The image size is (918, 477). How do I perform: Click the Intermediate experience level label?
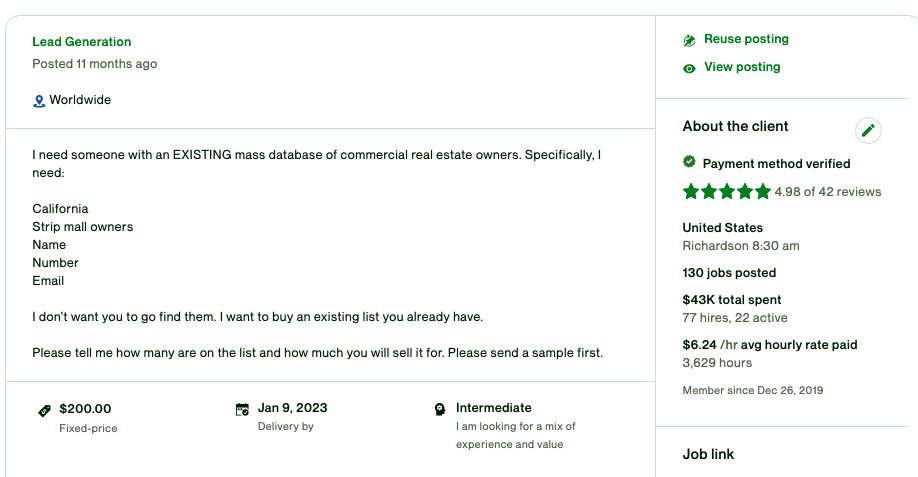(x=494, y=408)
